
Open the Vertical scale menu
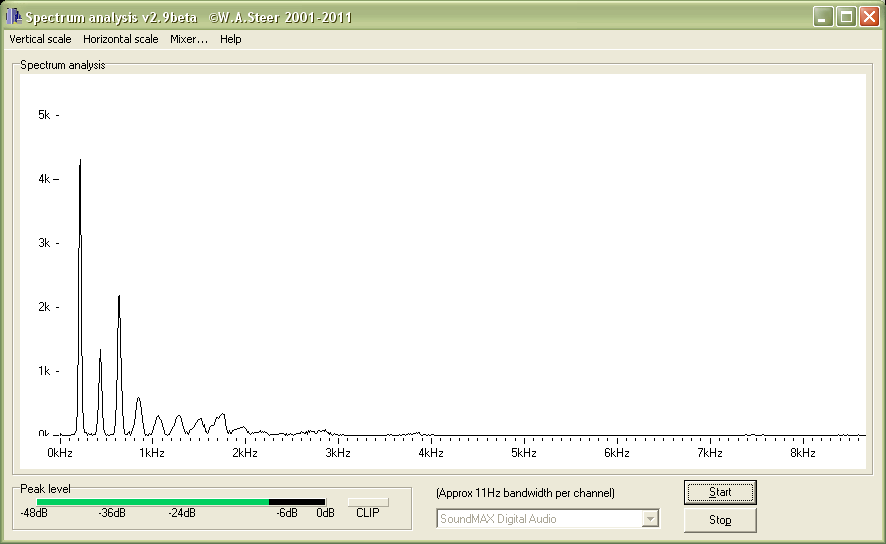pos(40,39)
